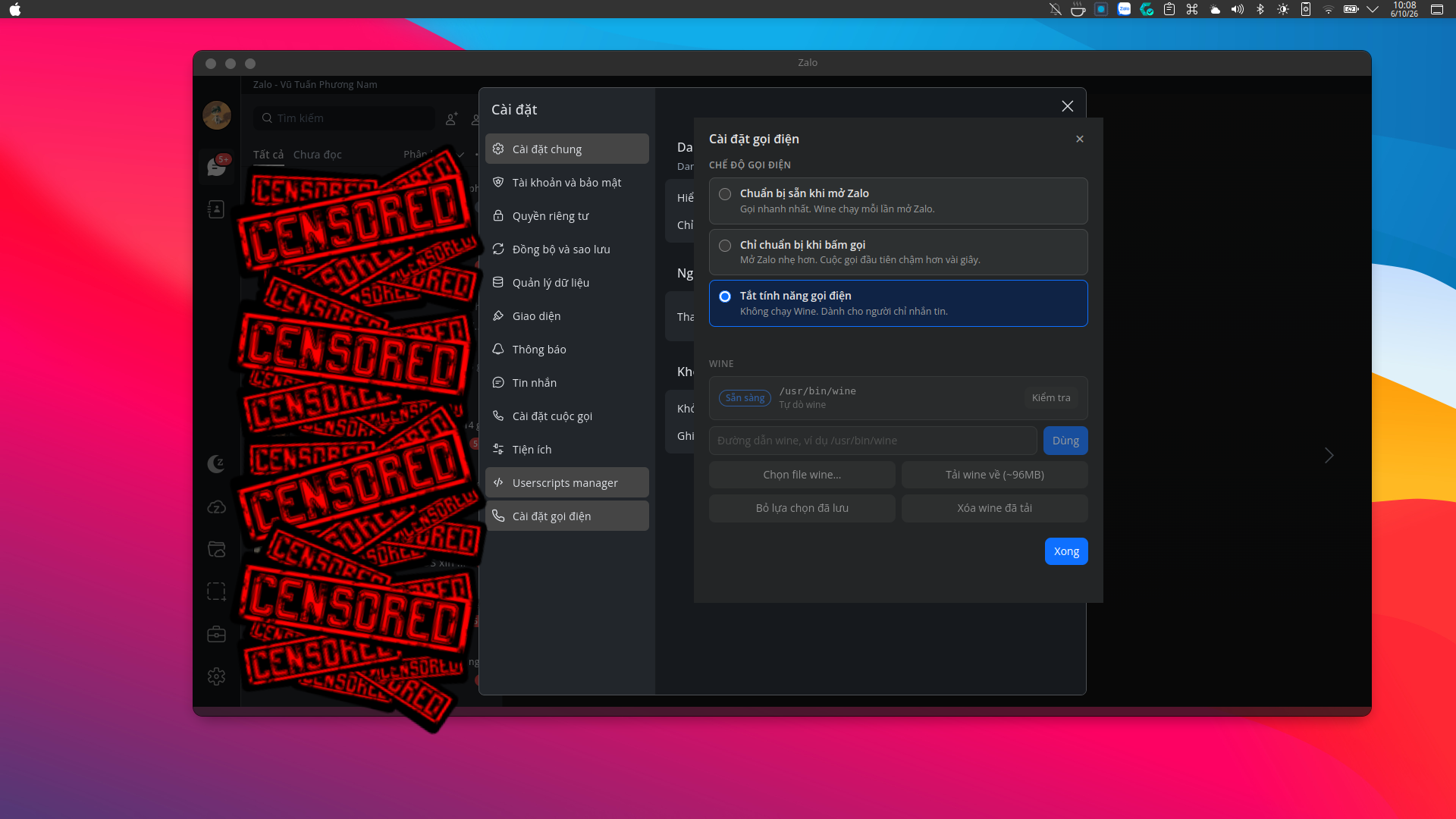1456x819 pixels.
Task: Open the Bluetooth icon in menu bar
Action: (1260, 9)
